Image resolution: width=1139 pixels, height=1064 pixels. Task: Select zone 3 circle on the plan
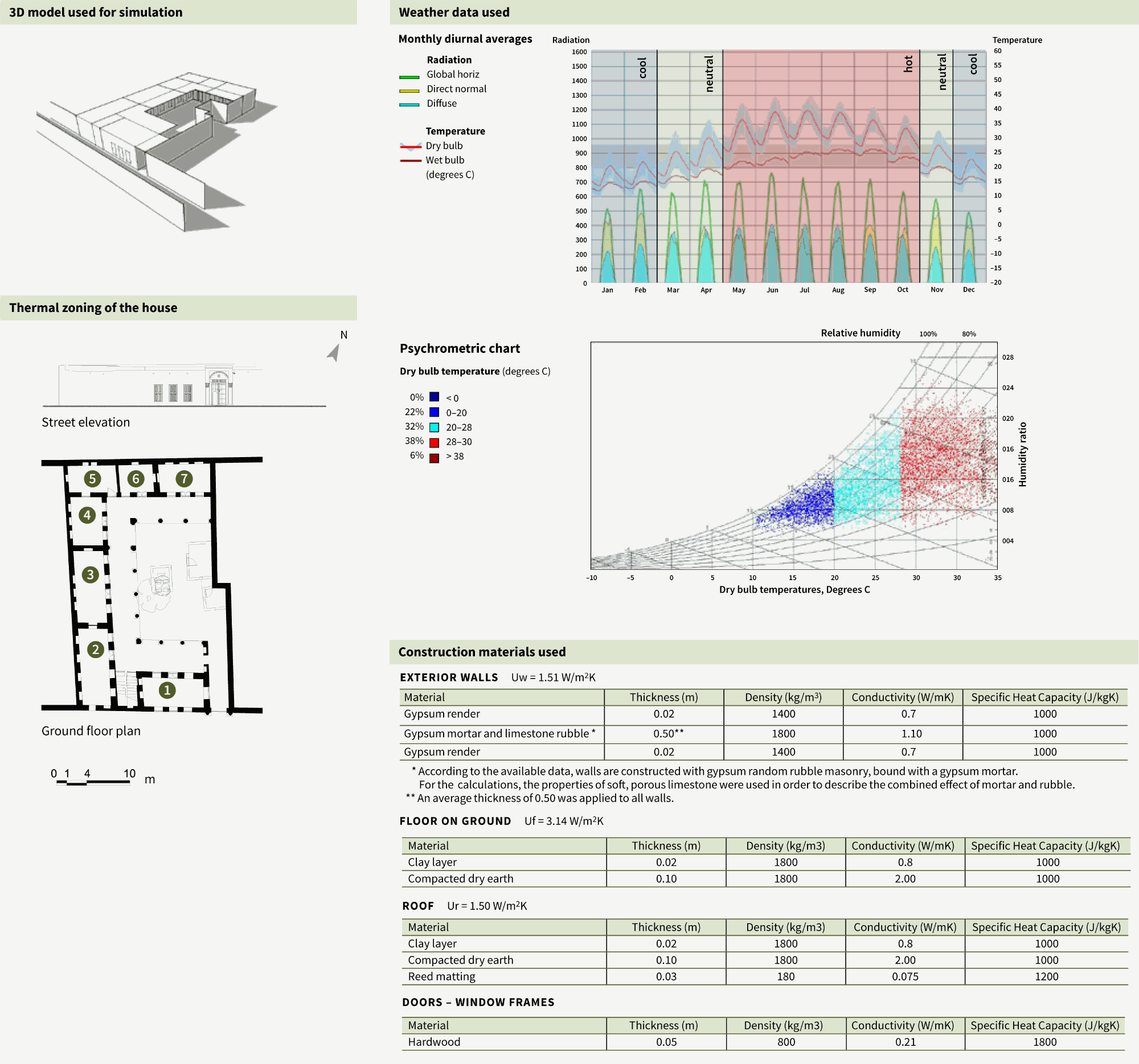90,574
